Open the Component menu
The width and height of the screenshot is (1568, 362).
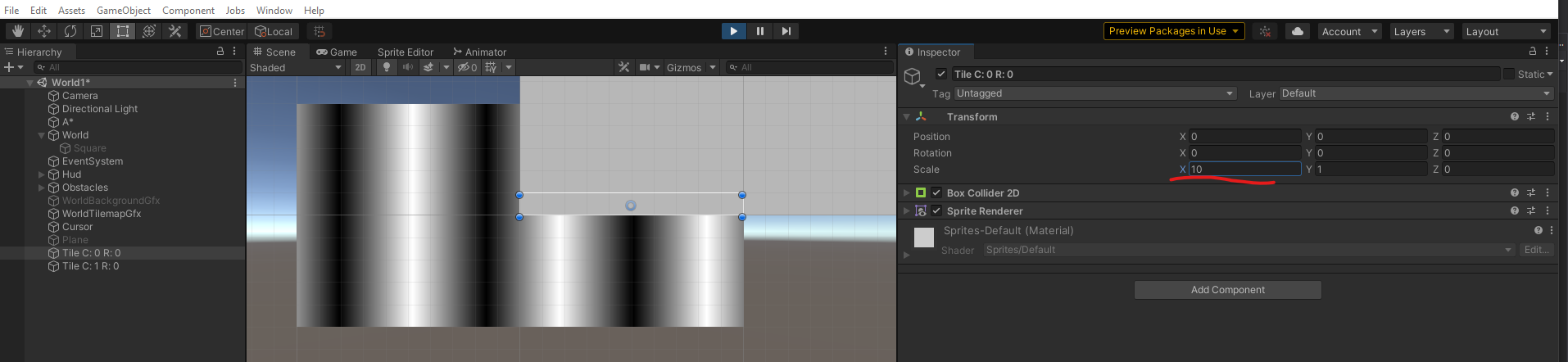(188, 10)
